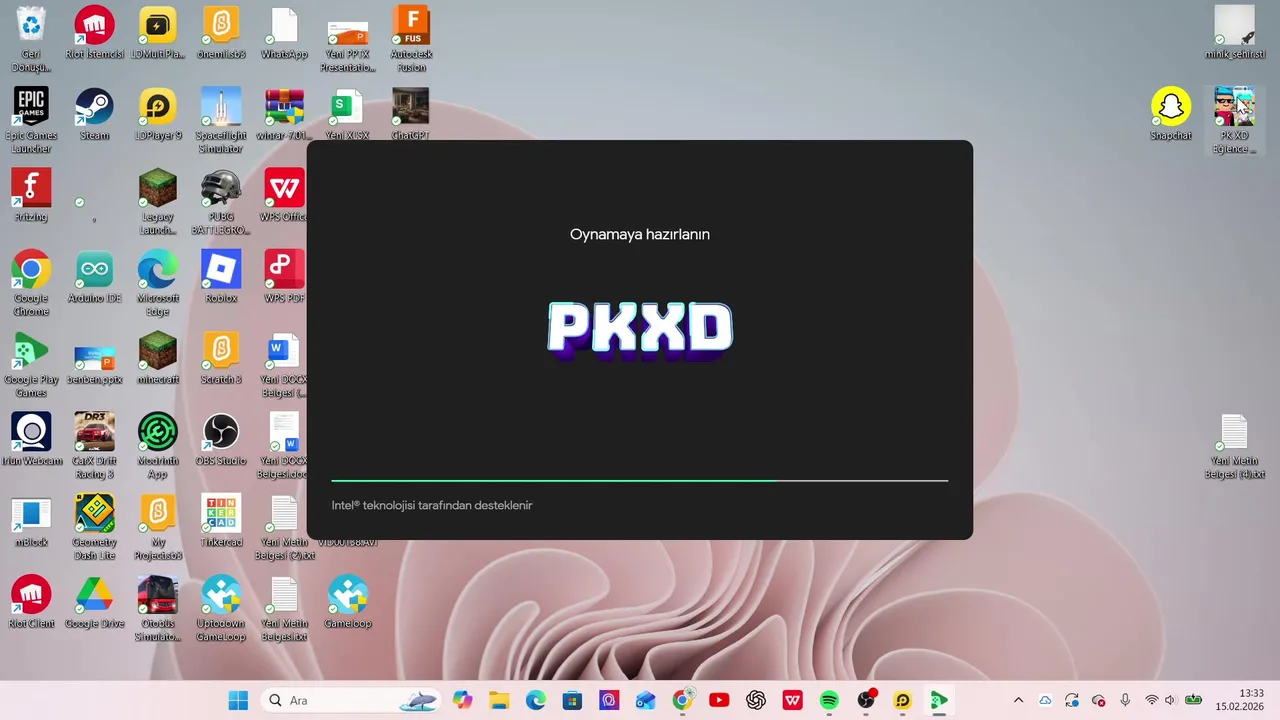Open Snapchat desktop shortcut
Image resolution: width=1280 pixels, height=720 pixels.
pos(1171,114)
